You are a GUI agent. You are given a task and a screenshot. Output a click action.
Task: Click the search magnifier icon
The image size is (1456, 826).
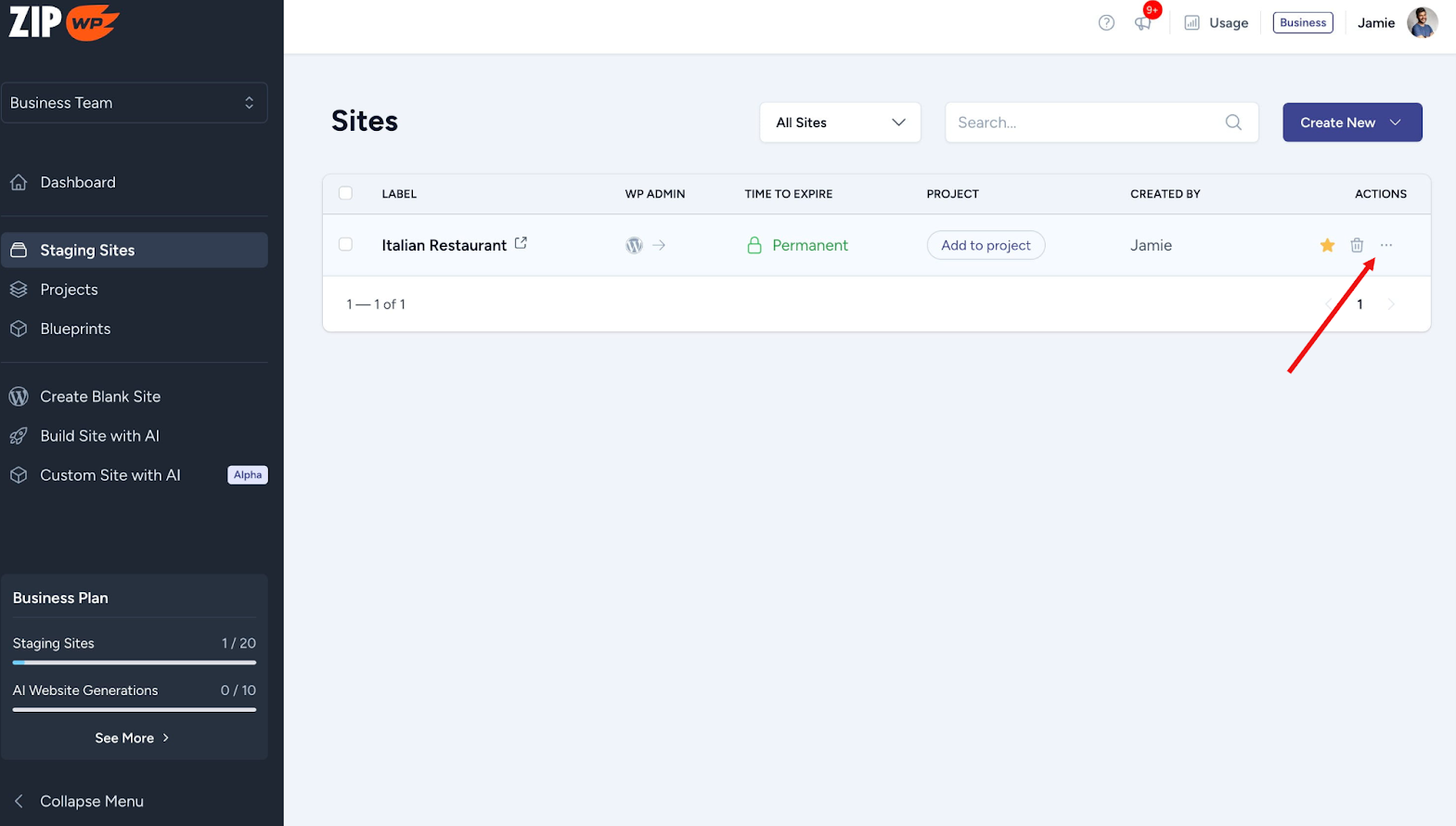coord(1233,123)
